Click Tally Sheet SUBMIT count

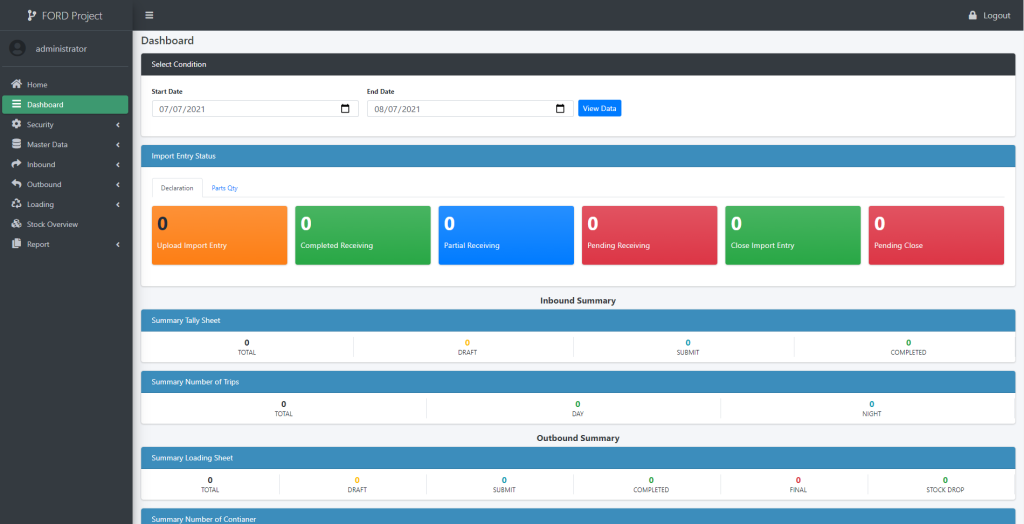pos(688,342)
